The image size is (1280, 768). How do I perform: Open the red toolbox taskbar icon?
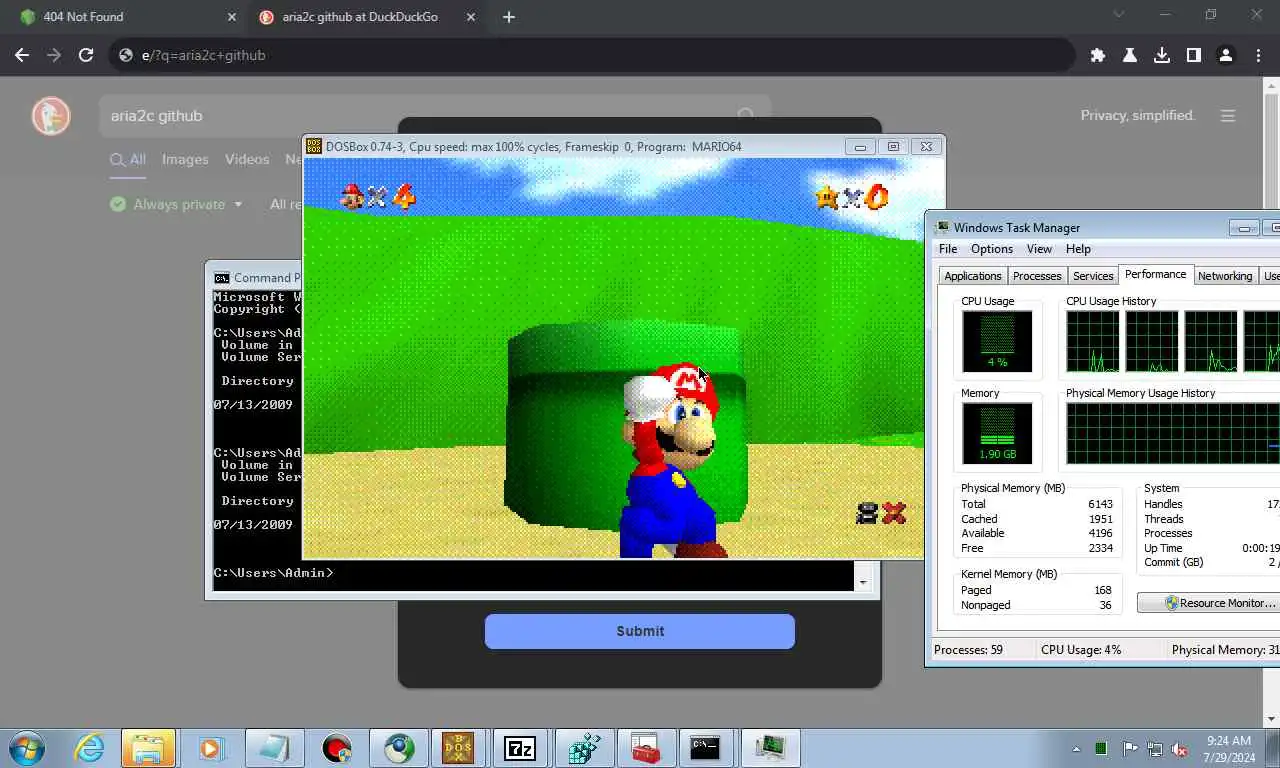pos(644,748)
